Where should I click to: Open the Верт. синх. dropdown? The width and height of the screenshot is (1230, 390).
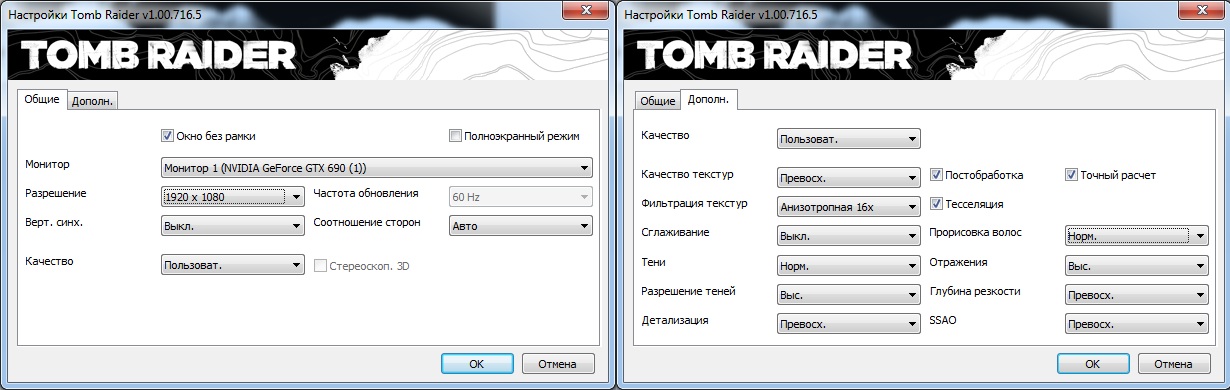coord(233,226)
